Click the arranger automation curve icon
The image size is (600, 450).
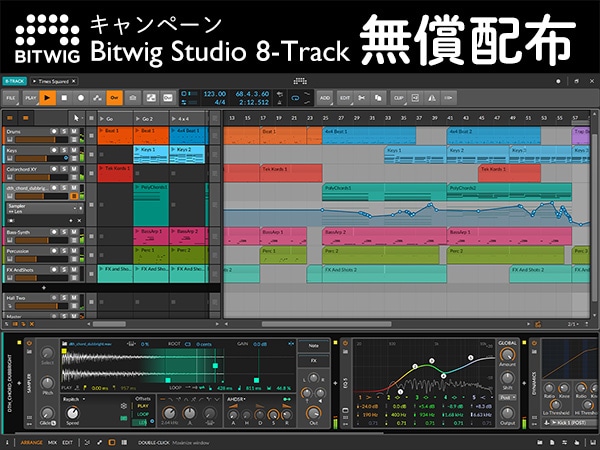click(x=150, y=98)
